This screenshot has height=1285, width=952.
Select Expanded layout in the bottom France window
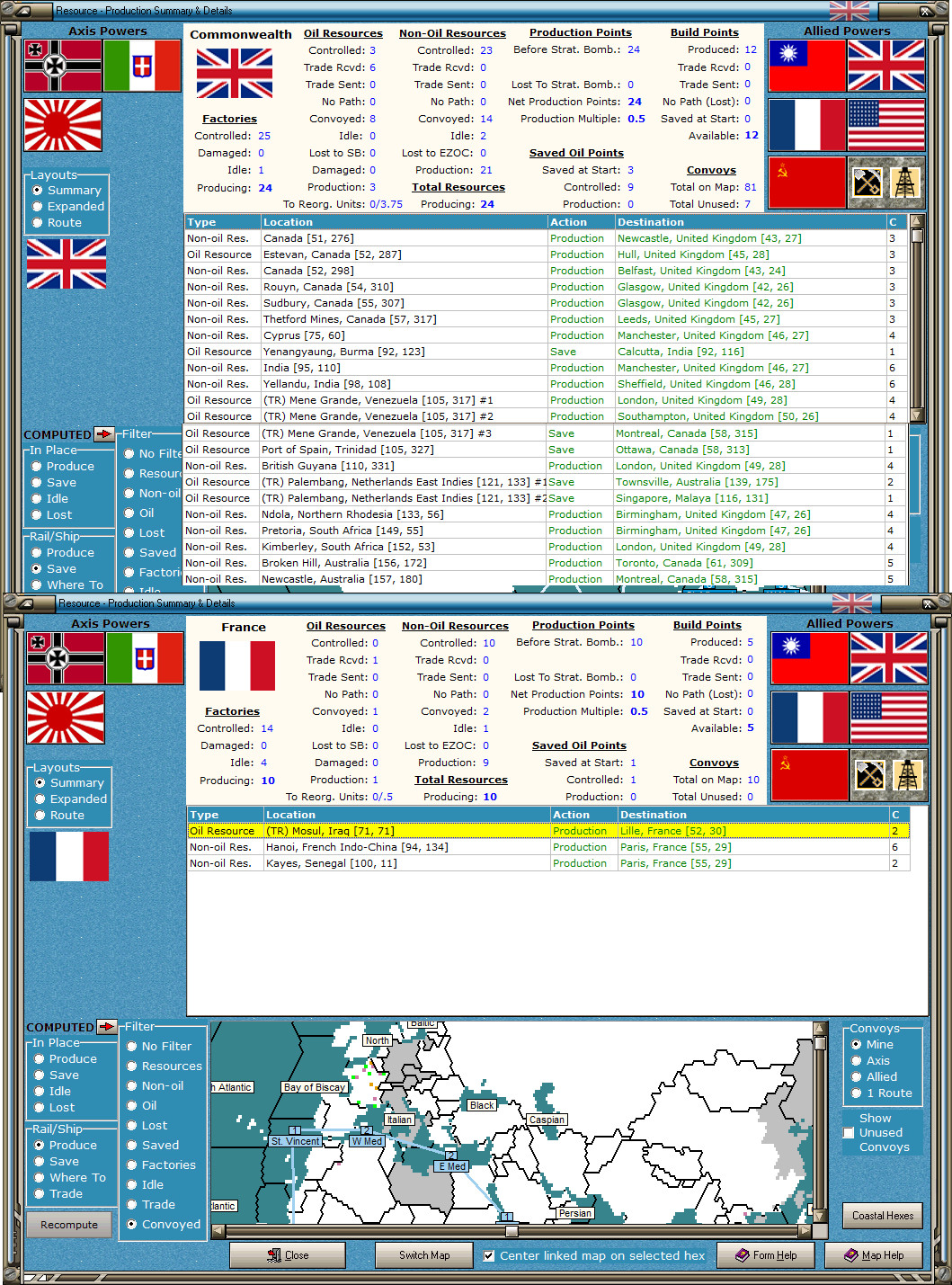(71, 799)
